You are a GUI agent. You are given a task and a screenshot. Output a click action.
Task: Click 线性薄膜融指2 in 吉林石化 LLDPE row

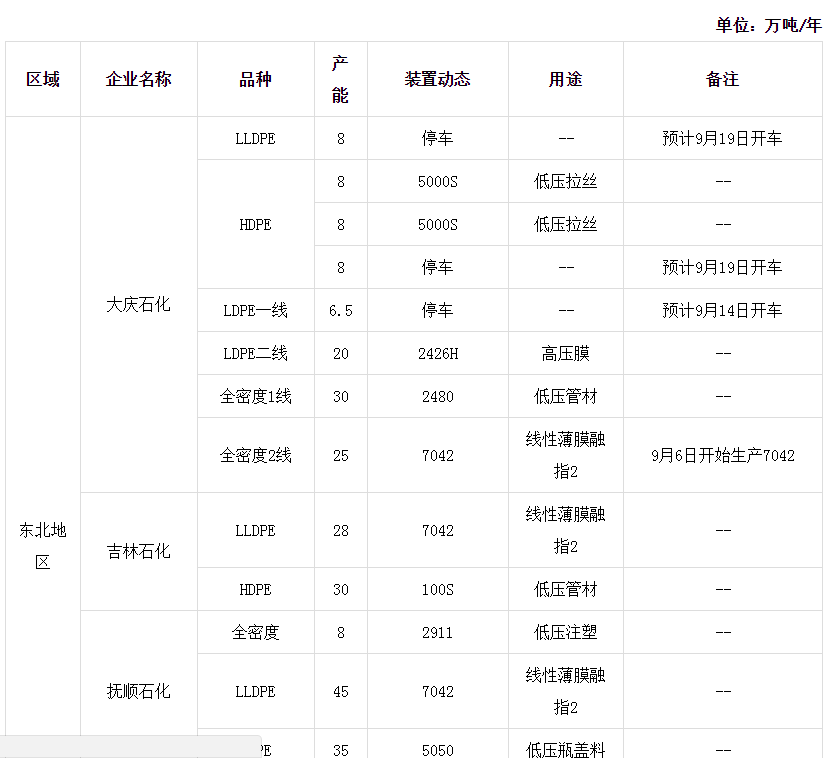(565, 530)
